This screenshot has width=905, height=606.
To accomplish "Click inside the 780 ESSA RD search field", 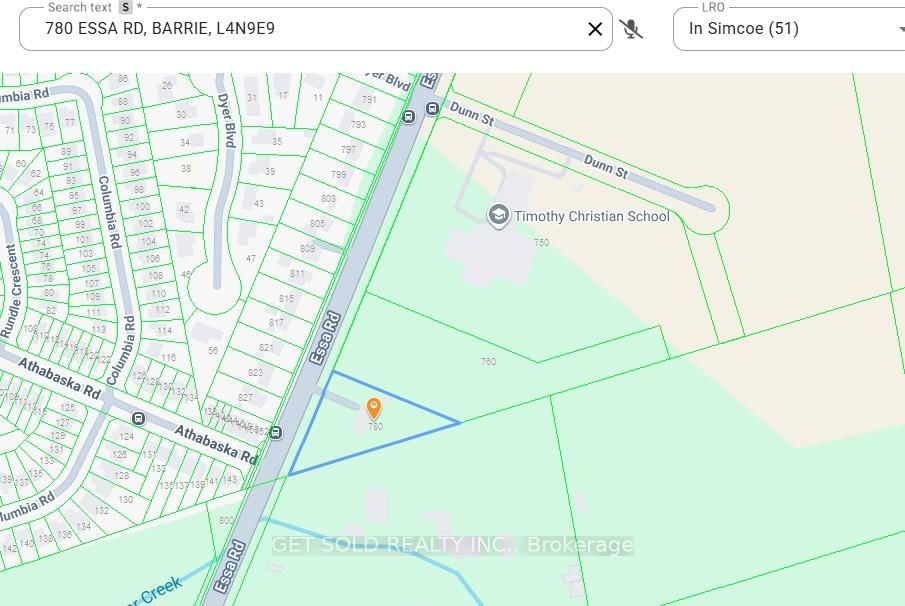I will 312,29.
